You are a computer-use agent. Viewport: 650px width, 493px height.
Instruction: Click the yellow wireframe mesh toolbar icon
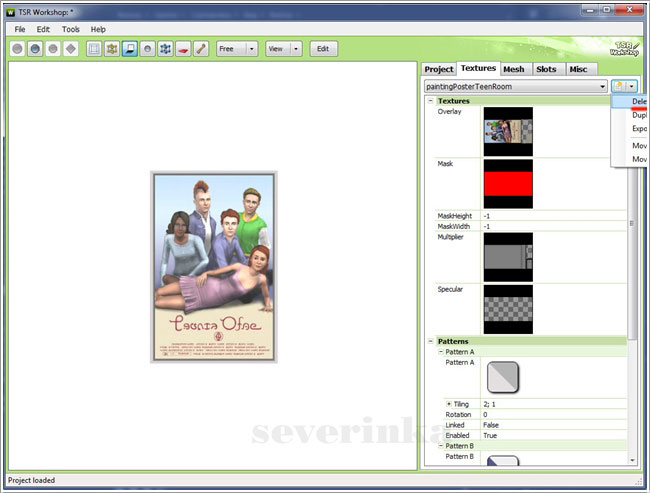pos(112,48)
